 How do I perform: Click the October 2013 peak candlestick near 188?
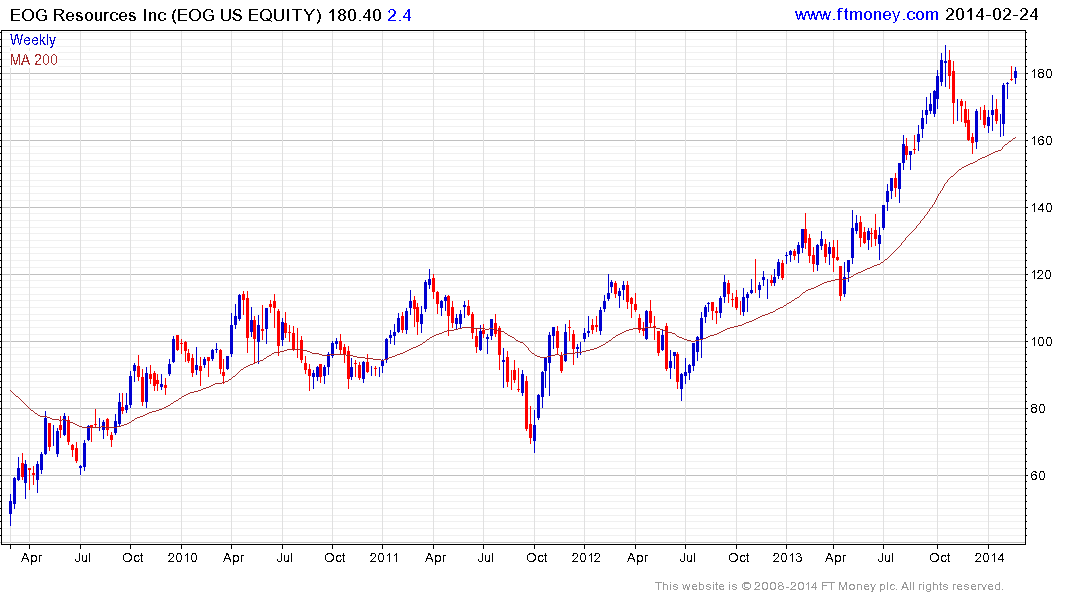point(945,67)
